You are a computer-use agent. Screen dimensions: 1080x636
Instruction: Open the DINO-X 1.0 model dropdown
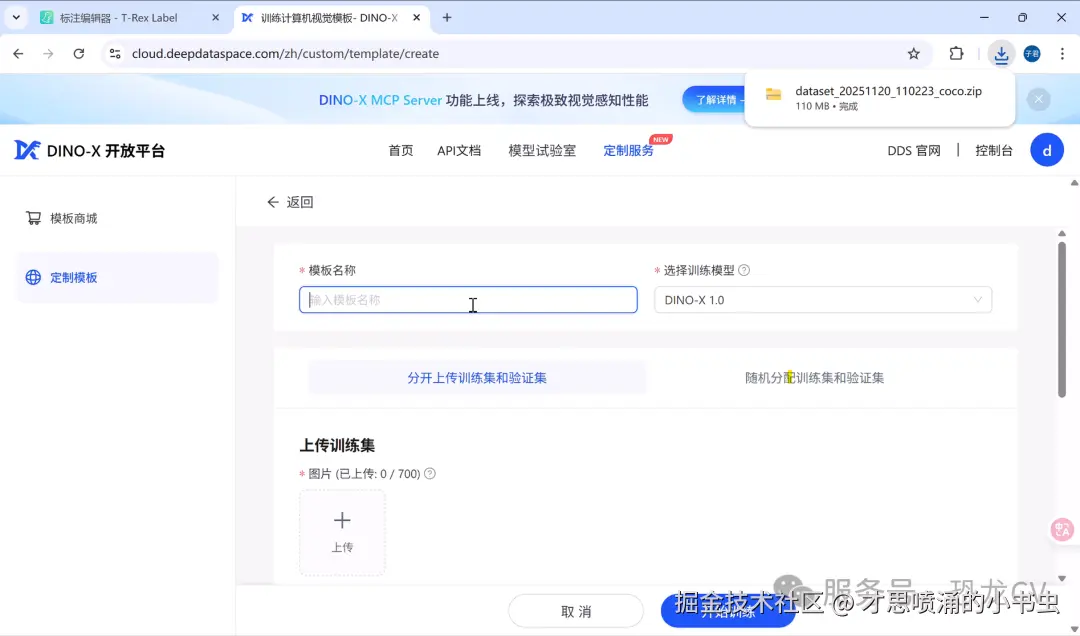[x=822, y=299]
